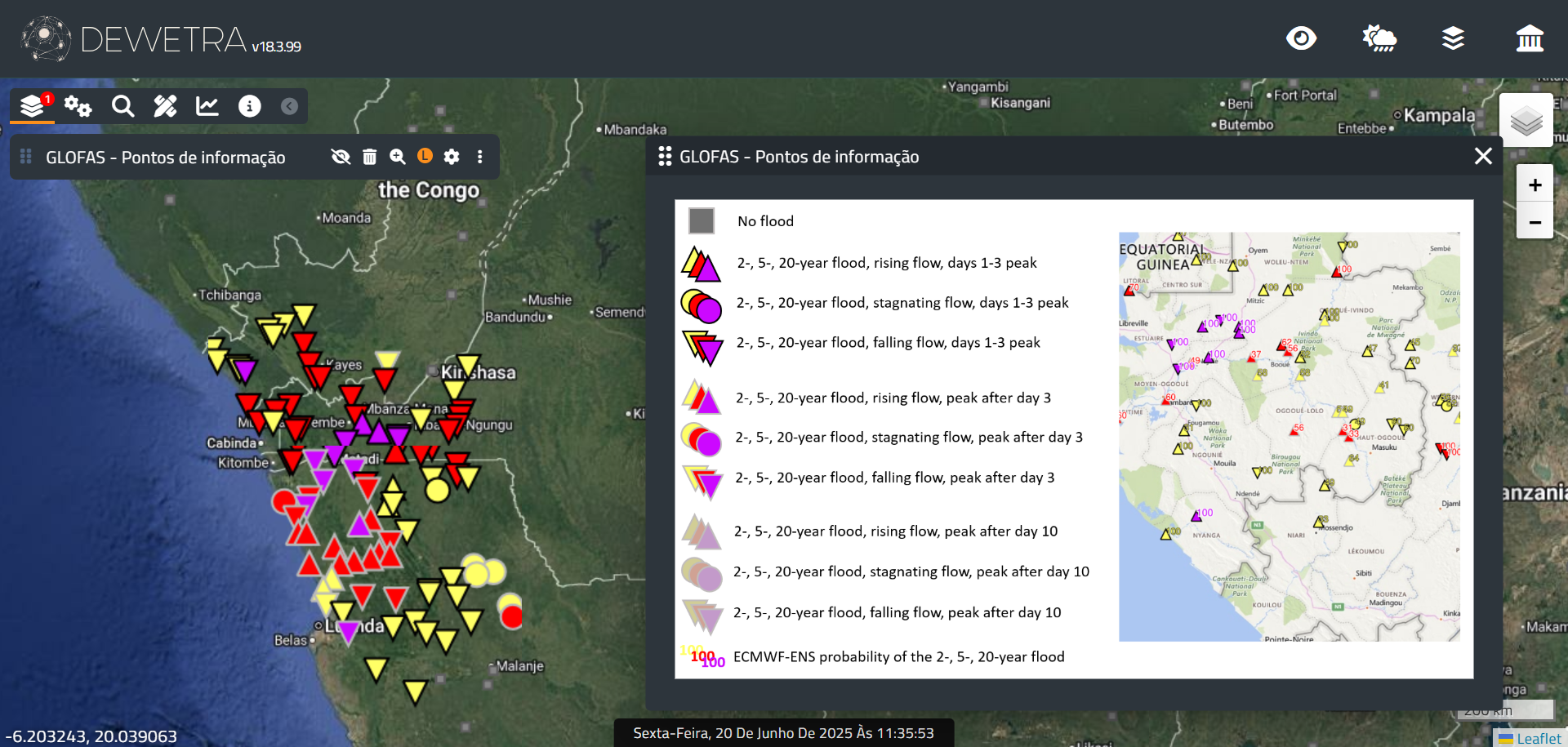Open the institution building icon
The image size is (1568, 747).
point(1530,38)
